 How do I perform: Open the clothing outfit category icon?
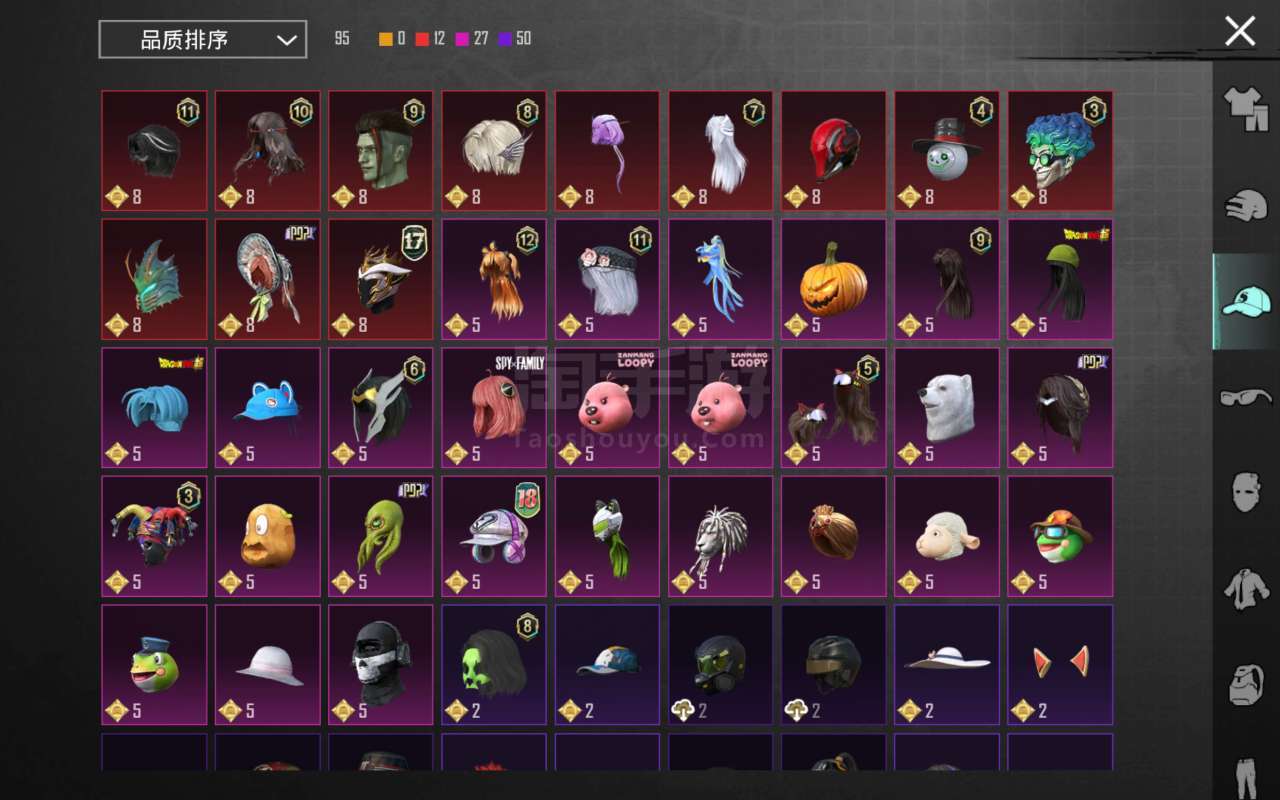[x=1246, y=108]
